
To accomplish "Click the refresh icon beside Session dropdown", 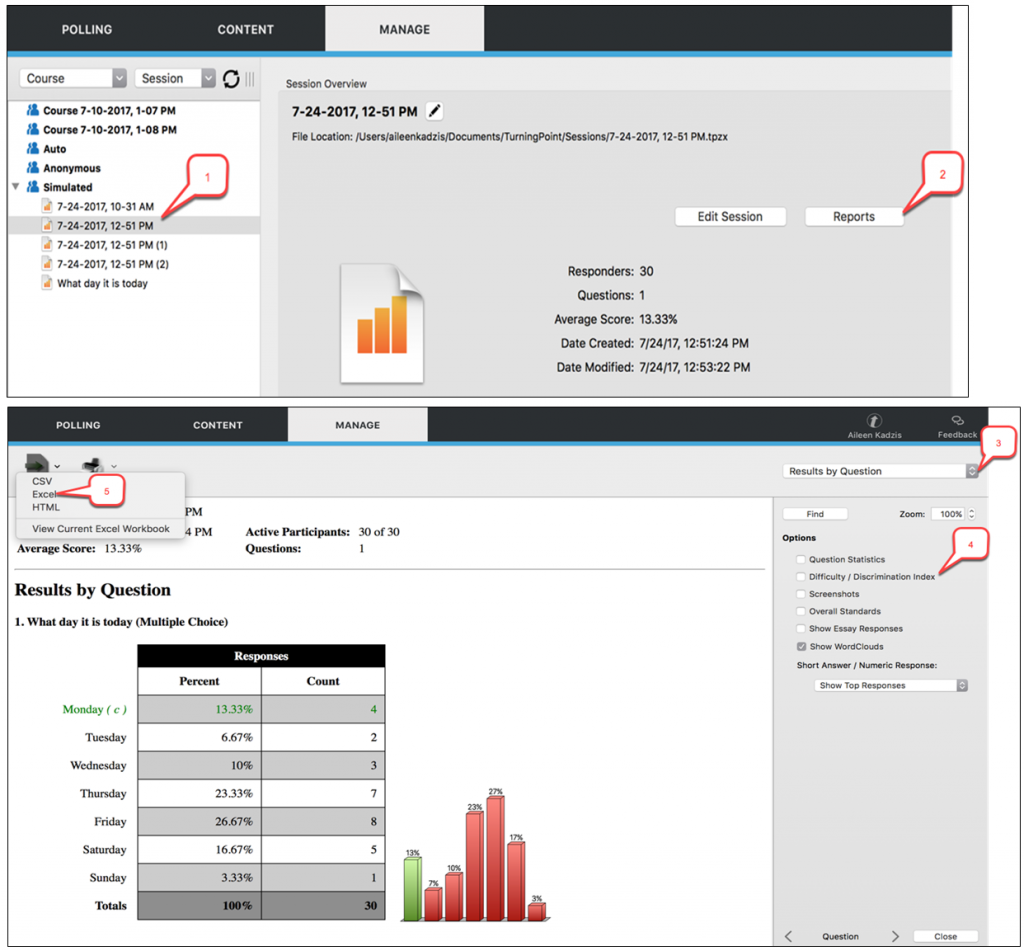I will pyautogui.click(x=231, y=79).
